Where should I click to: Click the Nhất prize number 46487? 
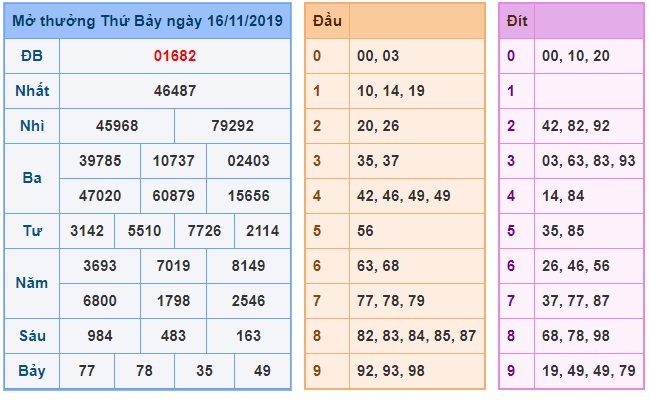coord(175,91)
